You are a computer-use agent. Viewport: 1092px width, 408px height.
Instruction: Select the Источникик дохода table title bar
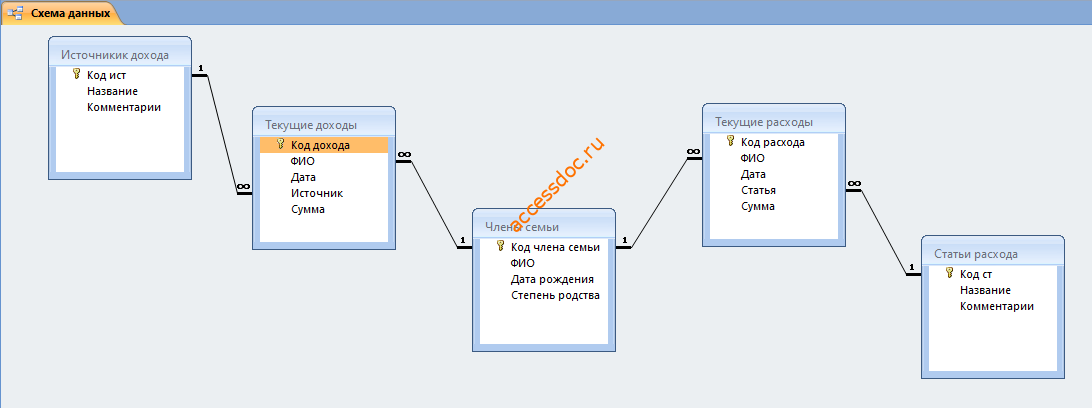[120, 54]
